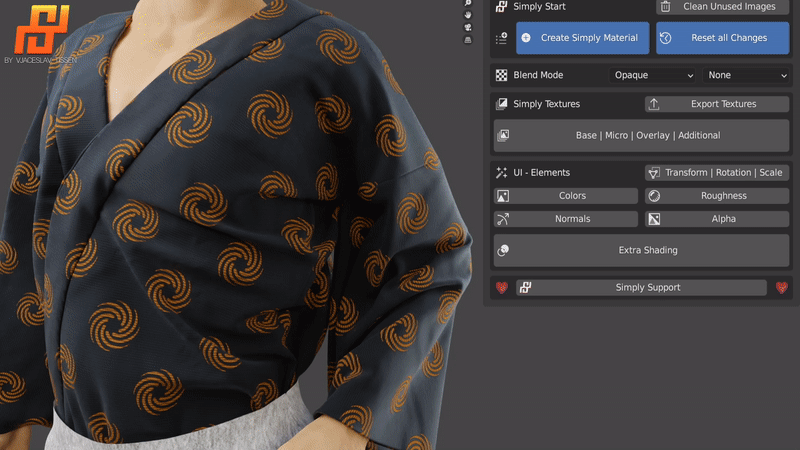Open the Simply Support link
Screen dimensions: 800x450
[x=641, y=288]
